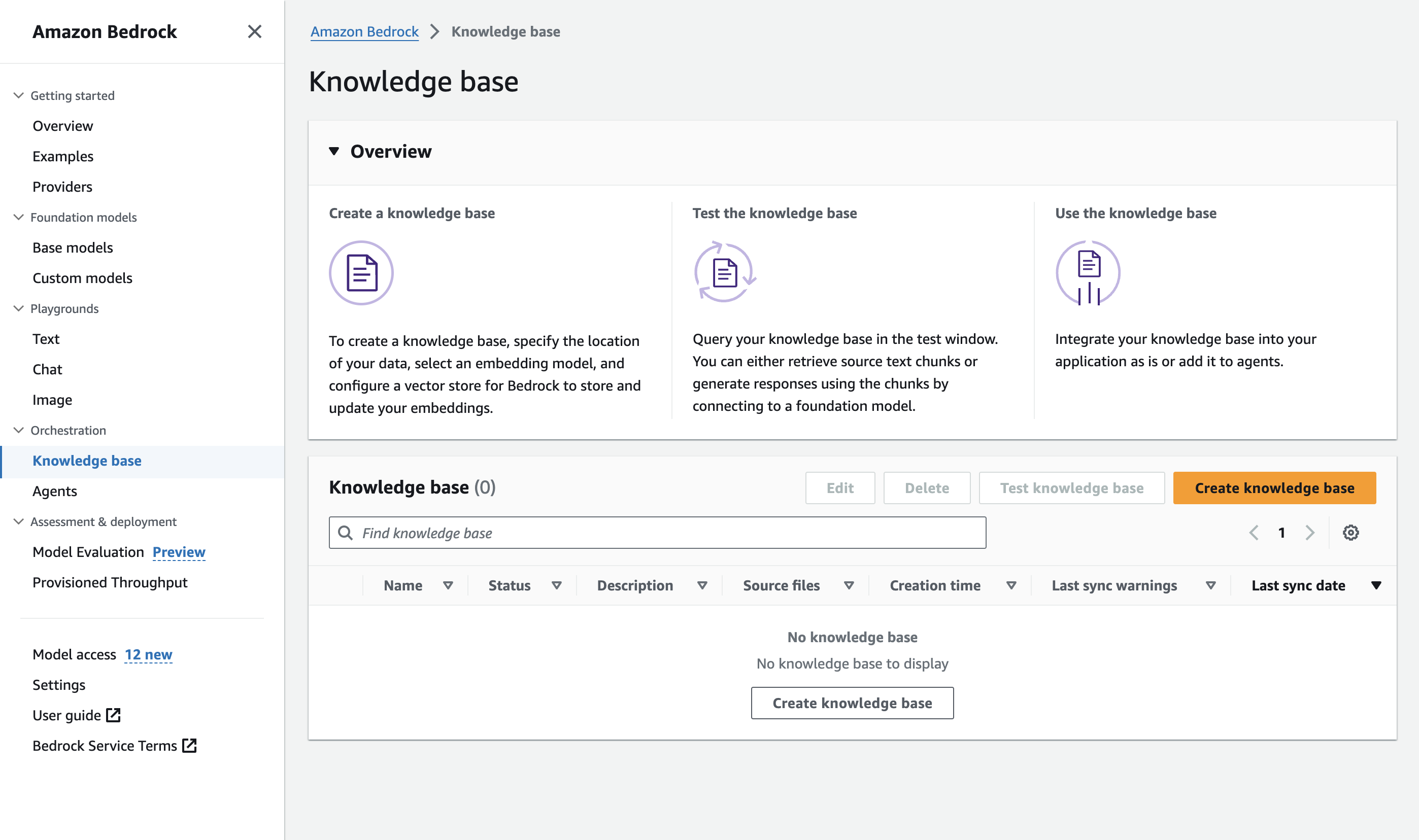Click the orange Create knowledge base button
Viewport: 1419px width, 840px height.
[x=1274, y=488]
